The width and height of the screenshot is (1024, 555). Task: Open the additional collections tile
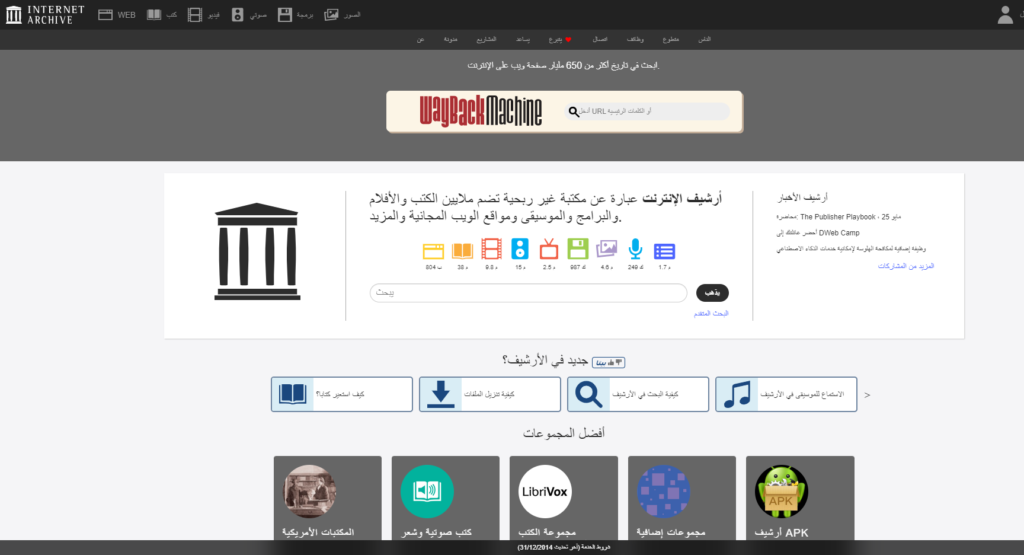[x=682, y=498]
